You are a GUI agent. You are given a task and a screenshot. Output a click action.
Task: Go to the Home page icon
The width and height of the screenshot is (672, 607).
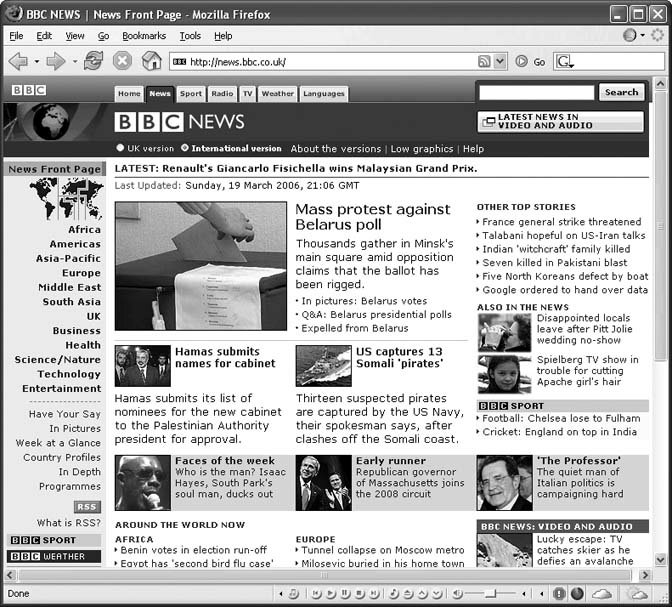[x=152, y=60]
